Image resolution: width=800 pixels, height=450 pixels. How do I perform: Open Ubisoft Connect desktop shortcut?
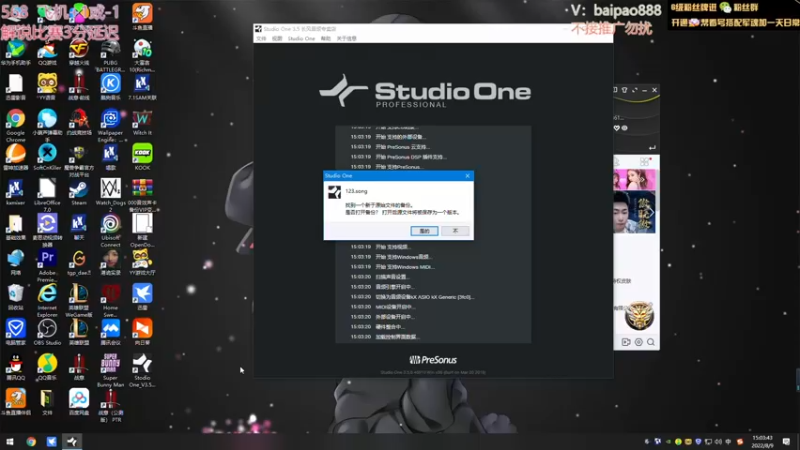coord(110,230)
